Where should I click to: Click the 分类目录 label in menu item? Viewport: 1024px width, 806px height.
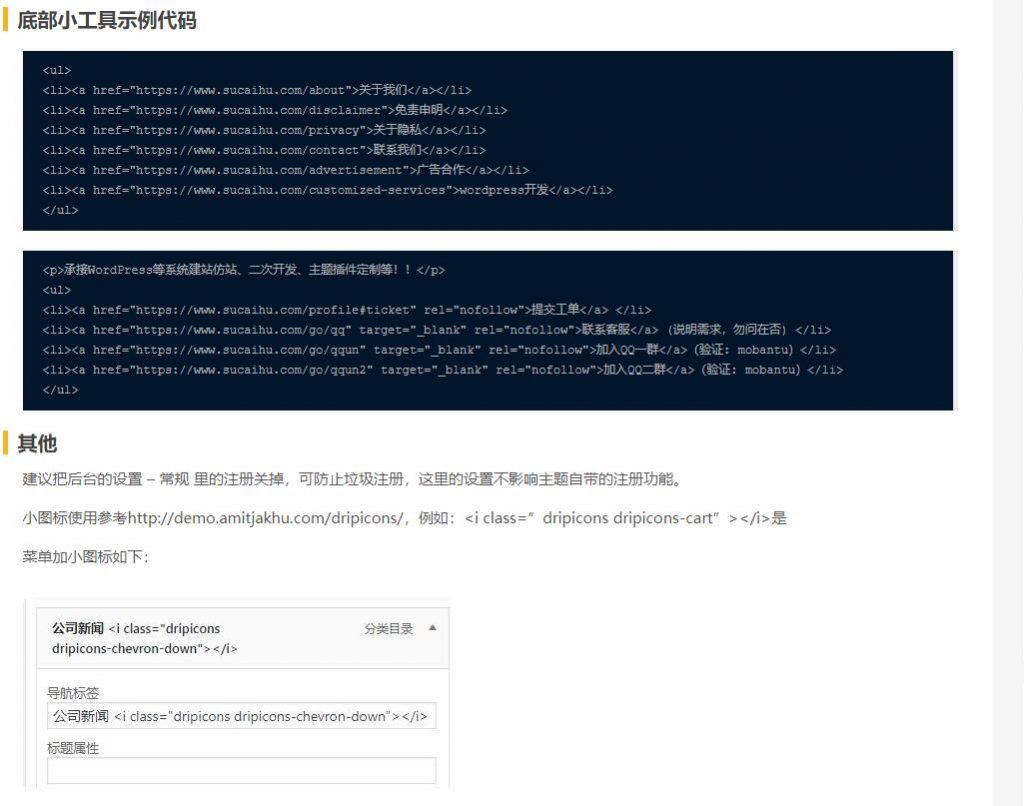point(389,628)
